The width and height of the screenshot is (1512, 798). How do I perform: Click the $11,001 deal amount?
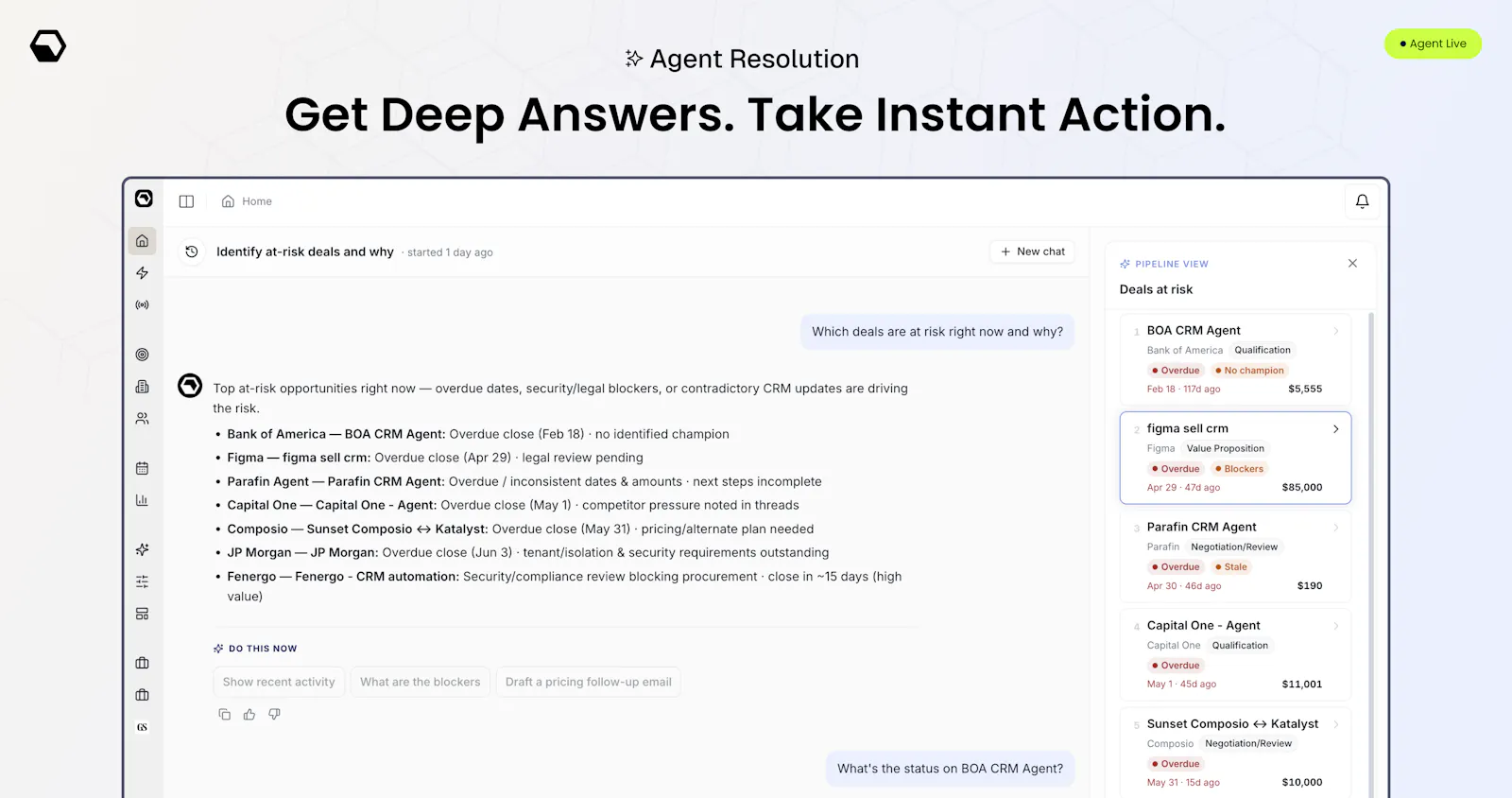1302,685
